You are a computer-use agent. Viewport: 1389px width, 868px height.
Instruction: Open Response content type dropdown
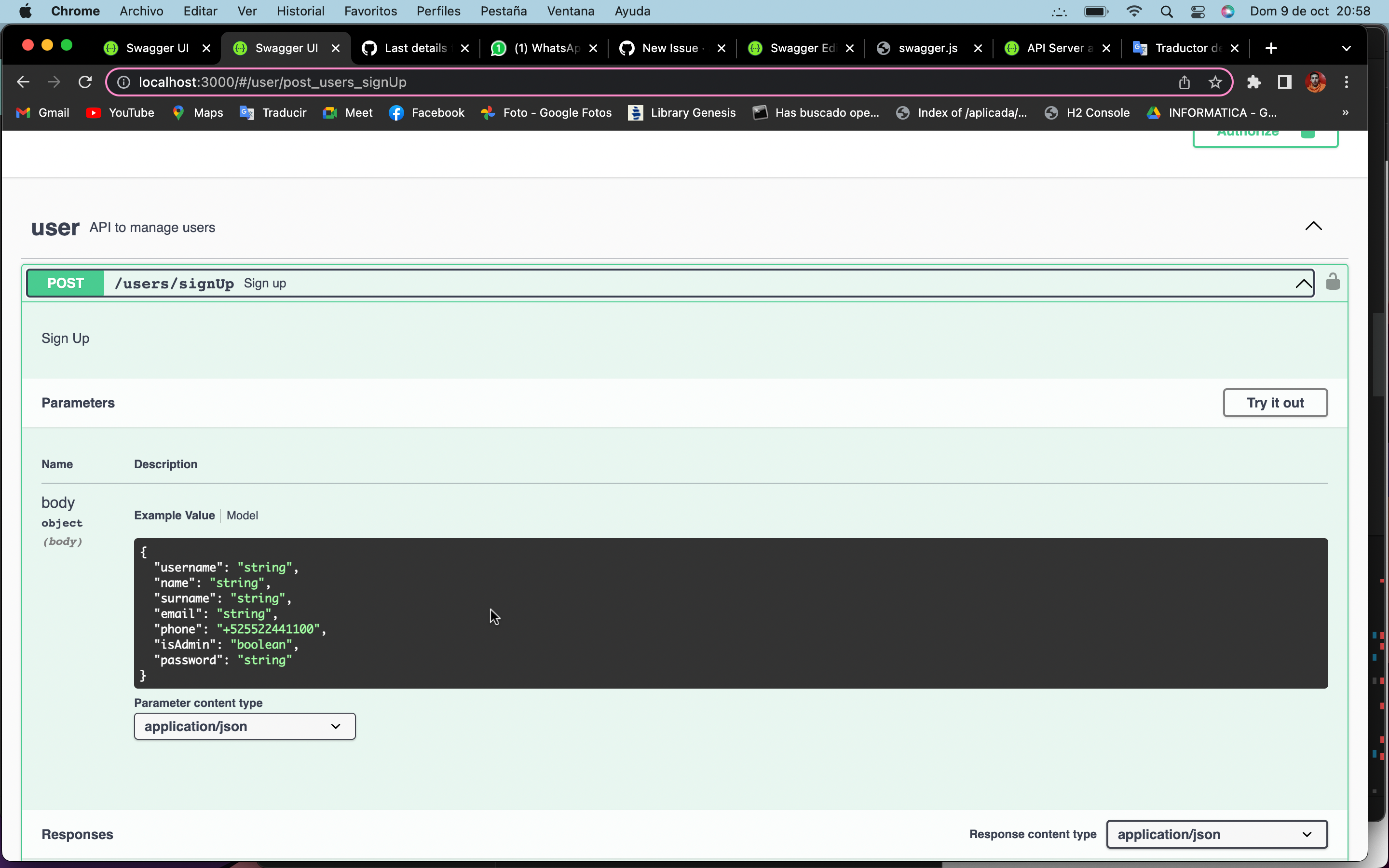(1217, 834)
